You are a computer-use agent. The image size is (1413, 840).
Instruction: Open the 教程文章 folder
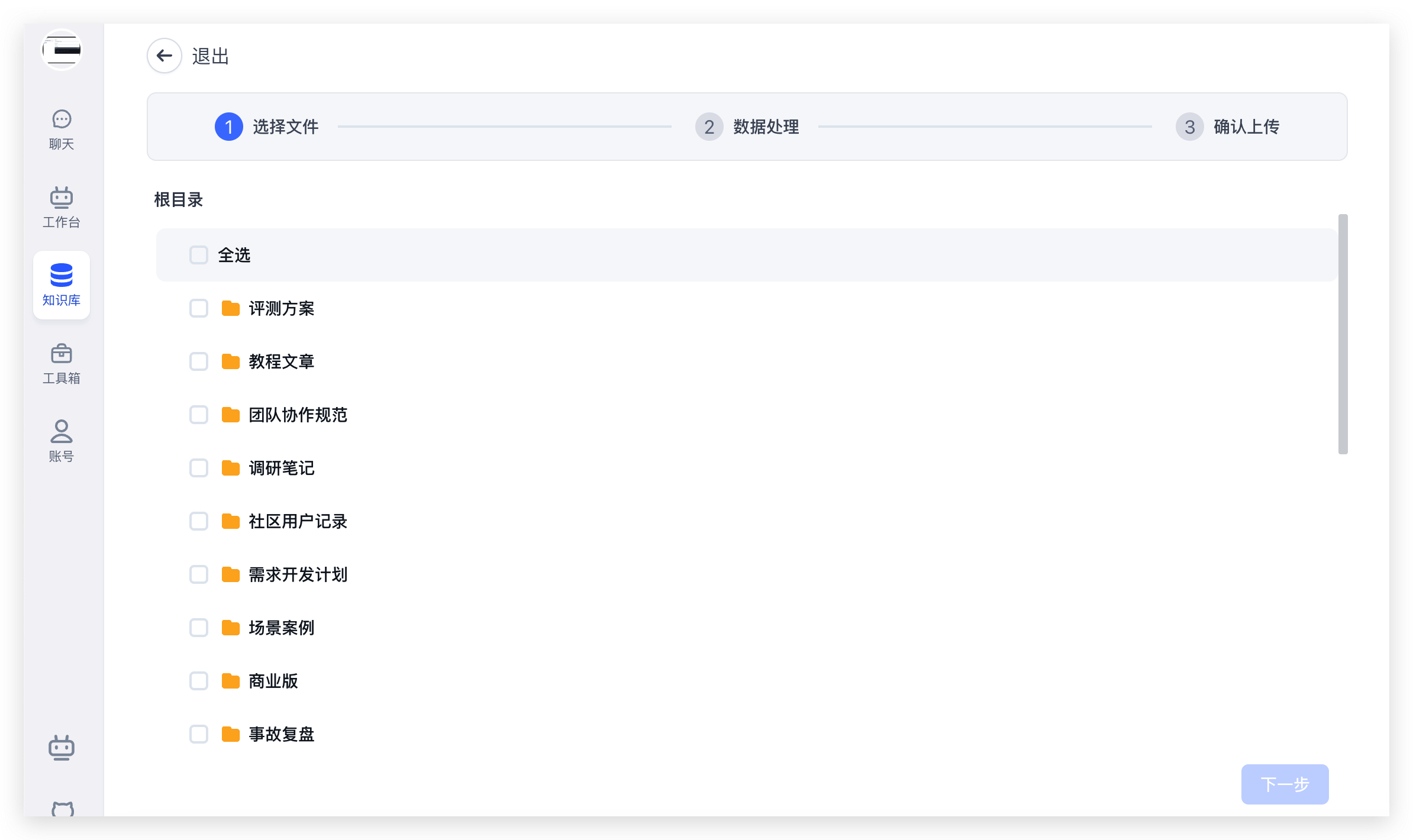281,361
